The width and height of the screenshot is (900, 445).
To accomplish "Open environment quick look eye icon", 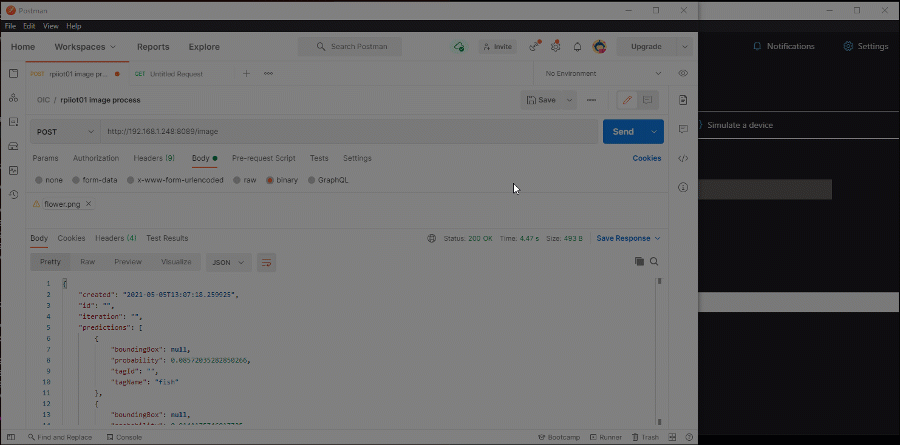I will [682, 73].
